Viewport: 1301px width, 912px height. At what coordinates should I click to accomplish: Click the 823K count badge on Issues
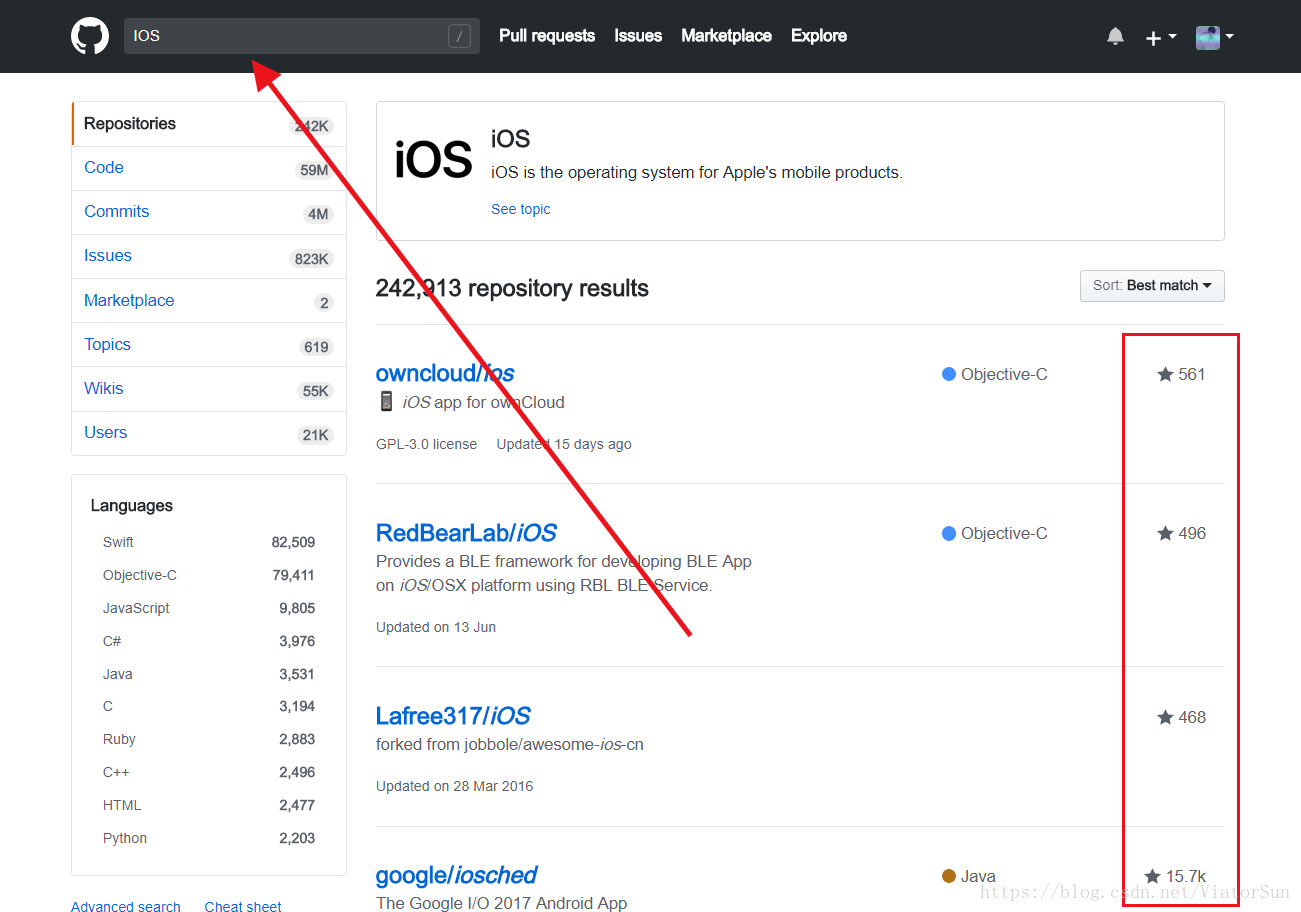point(311,258)
